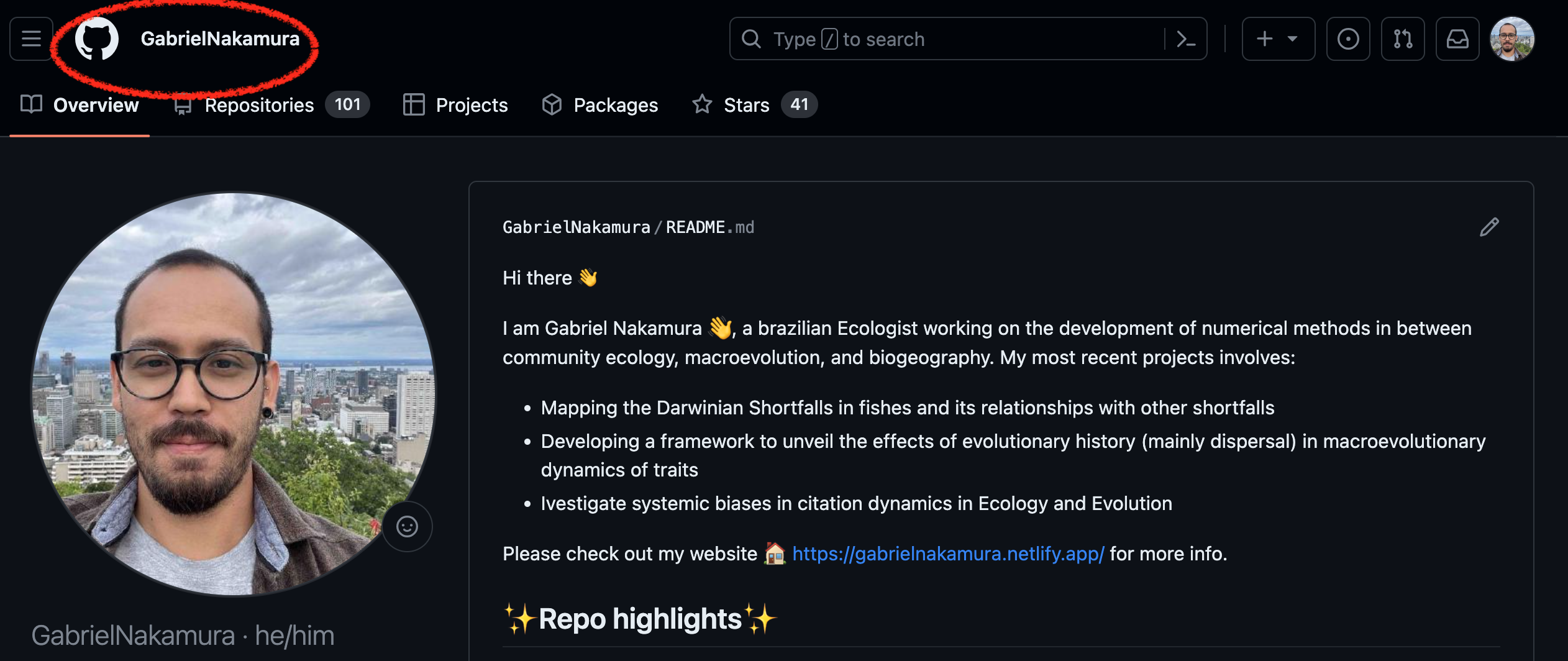Click the house emoji before website link
Viewport: 1568px width, 661px height.
[775, 553]
